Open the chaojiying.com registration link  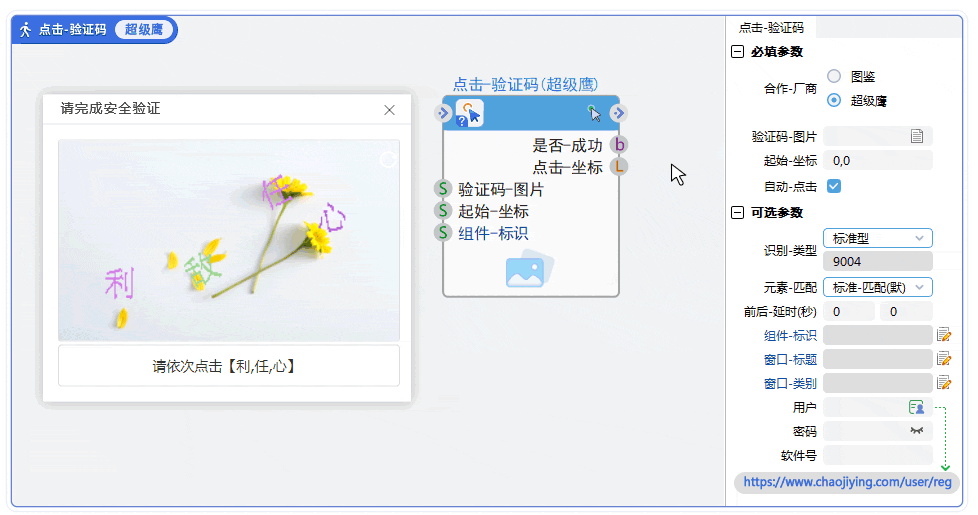(847, 482)
